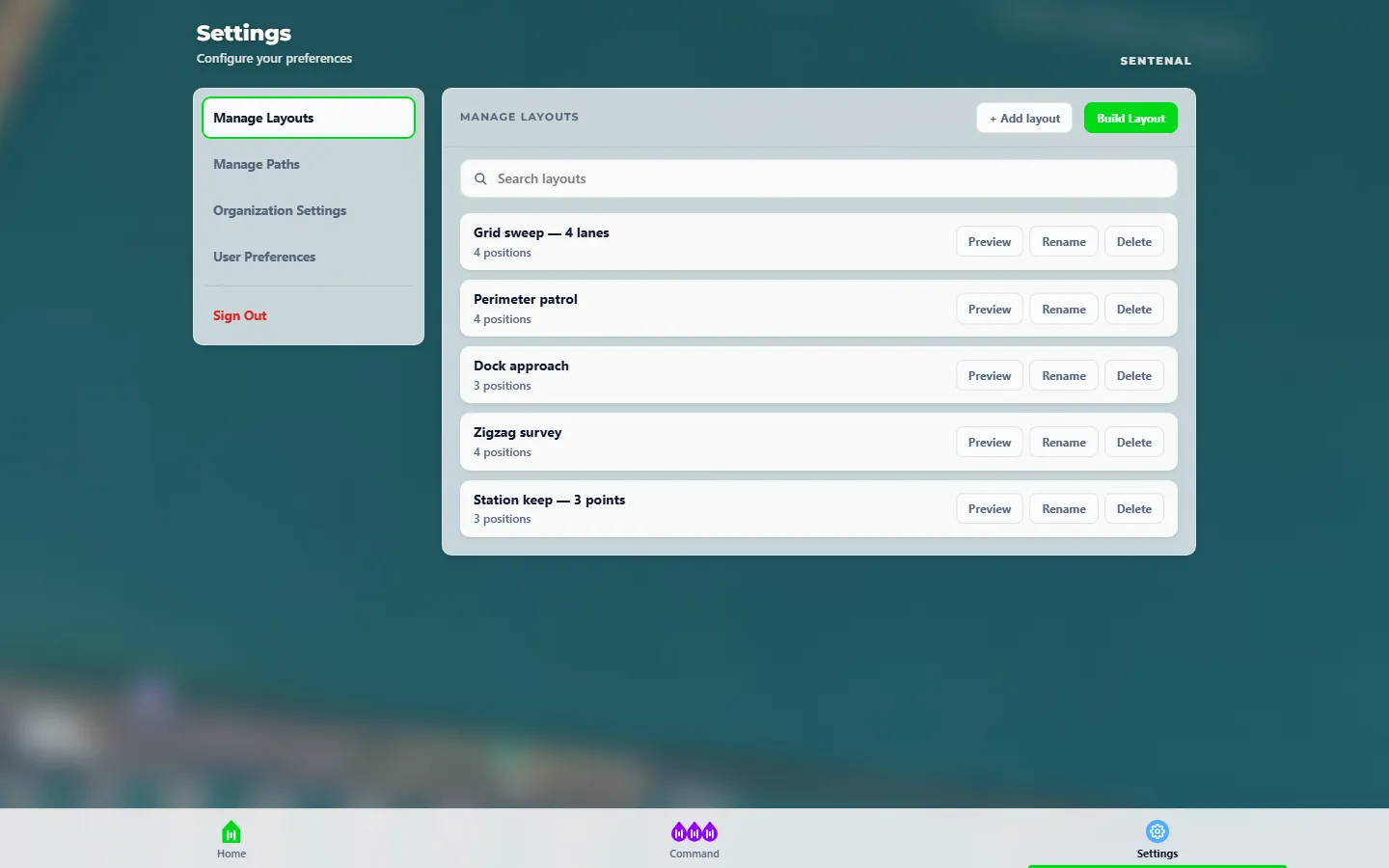Open Organization Settings in the sidebar
The height and width of the screenshot is (868, 1389).
(x=309, y=210)
